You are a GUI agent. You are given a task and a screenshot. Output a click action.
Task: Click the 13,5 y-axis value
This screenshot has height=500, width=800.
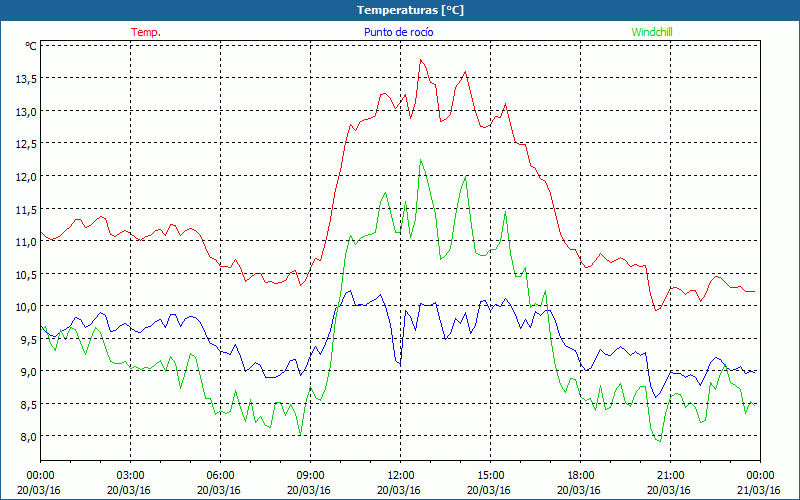pyautogui.click(x=25, y=79)
